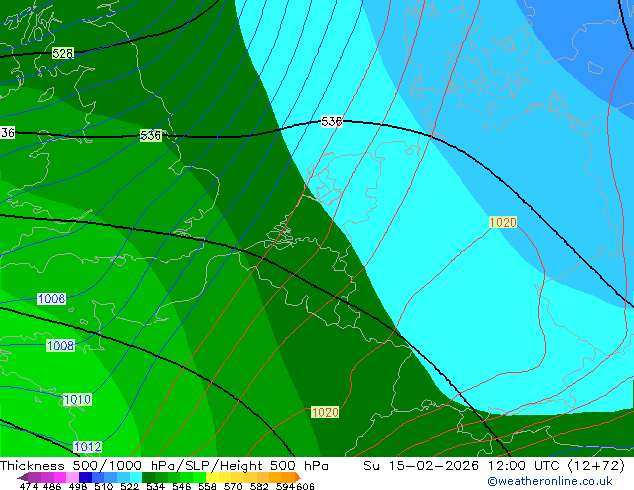634x490 pixels.
Task: Click the magenta swatch at 486
Action: pyautogui.click(x=60, y=477)
